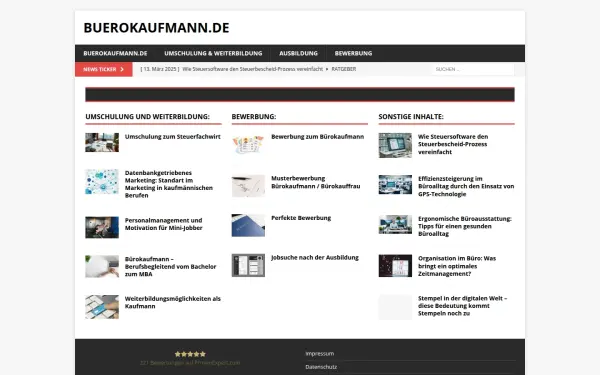Open blank thumbnail for Stempel article

click(395, 307)
